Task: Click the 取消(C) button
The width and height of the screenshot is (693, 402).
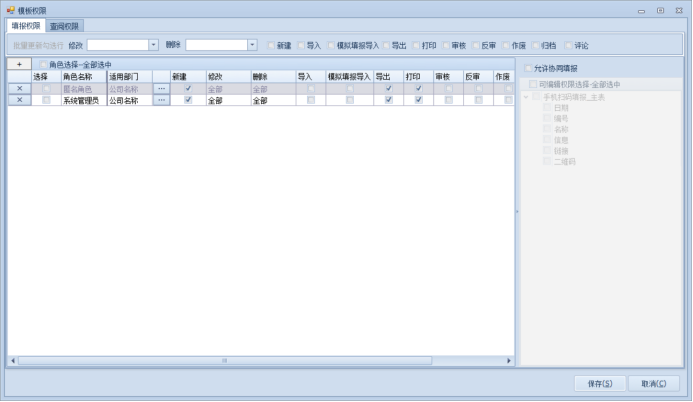Action: click(x=654, y=383)
